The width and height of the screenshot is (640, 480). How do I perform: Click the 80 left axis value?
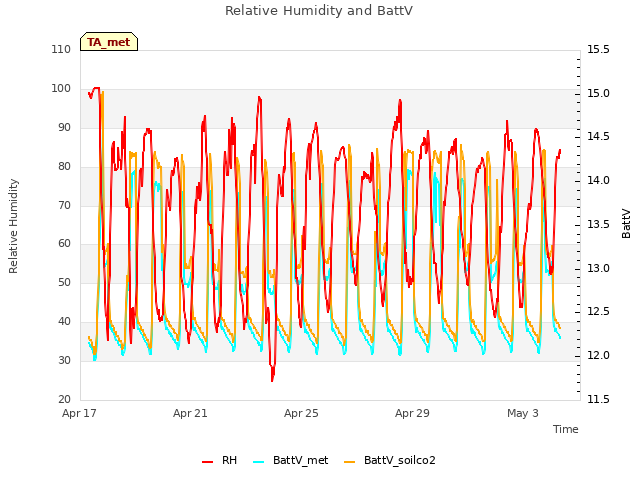(x=64, y=166)
